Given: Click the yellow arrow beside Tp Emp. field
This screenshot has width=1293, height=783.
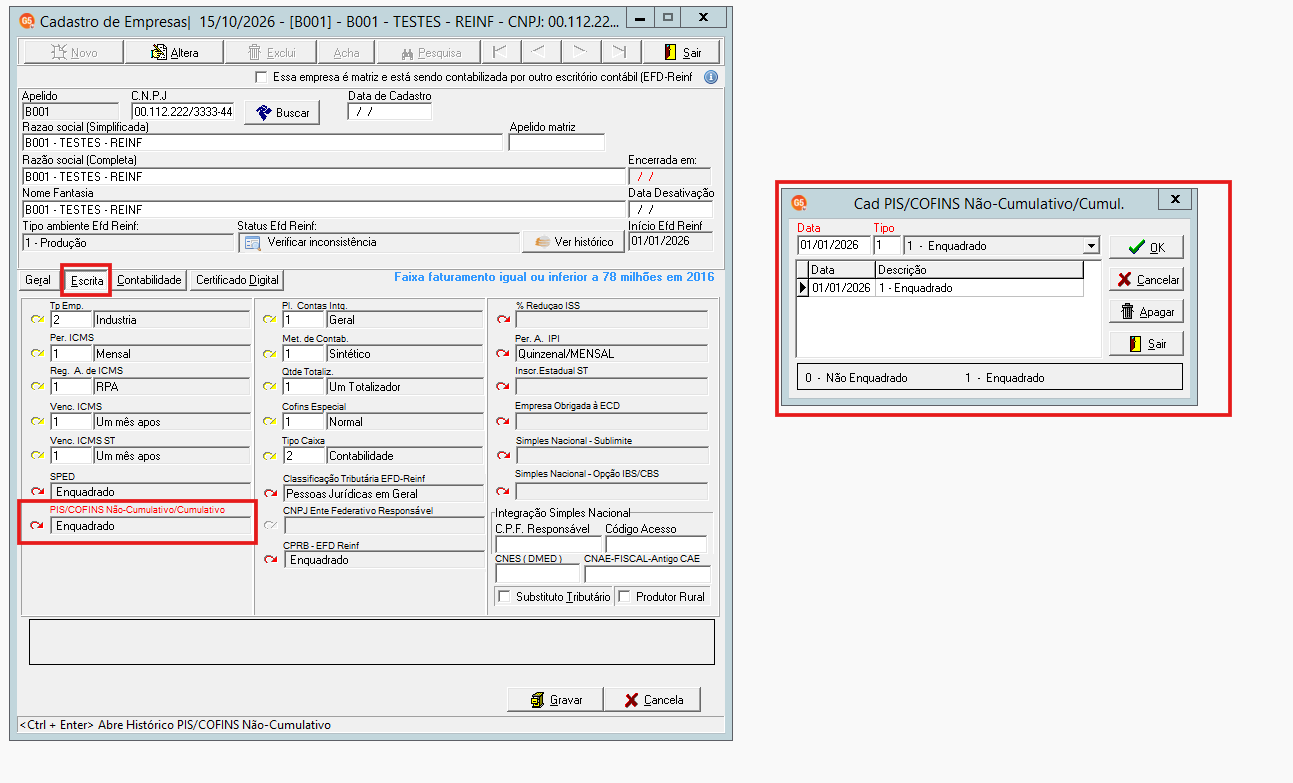Looking at the screenshot, I should (x=38, y=320).
